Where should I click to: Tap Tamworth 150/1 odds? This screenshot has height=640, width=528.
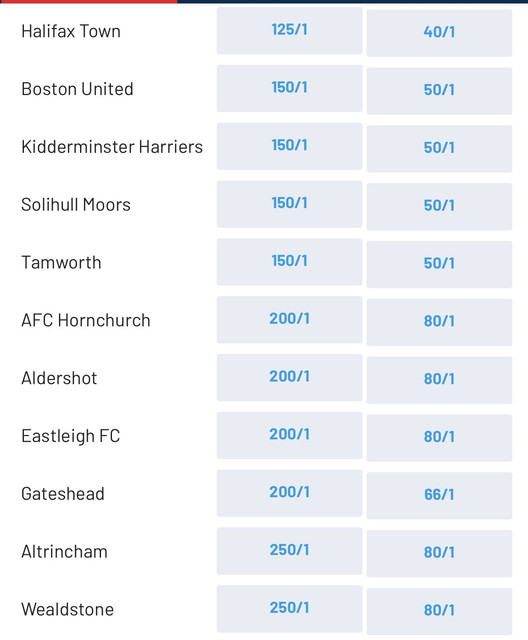(289, 262)
